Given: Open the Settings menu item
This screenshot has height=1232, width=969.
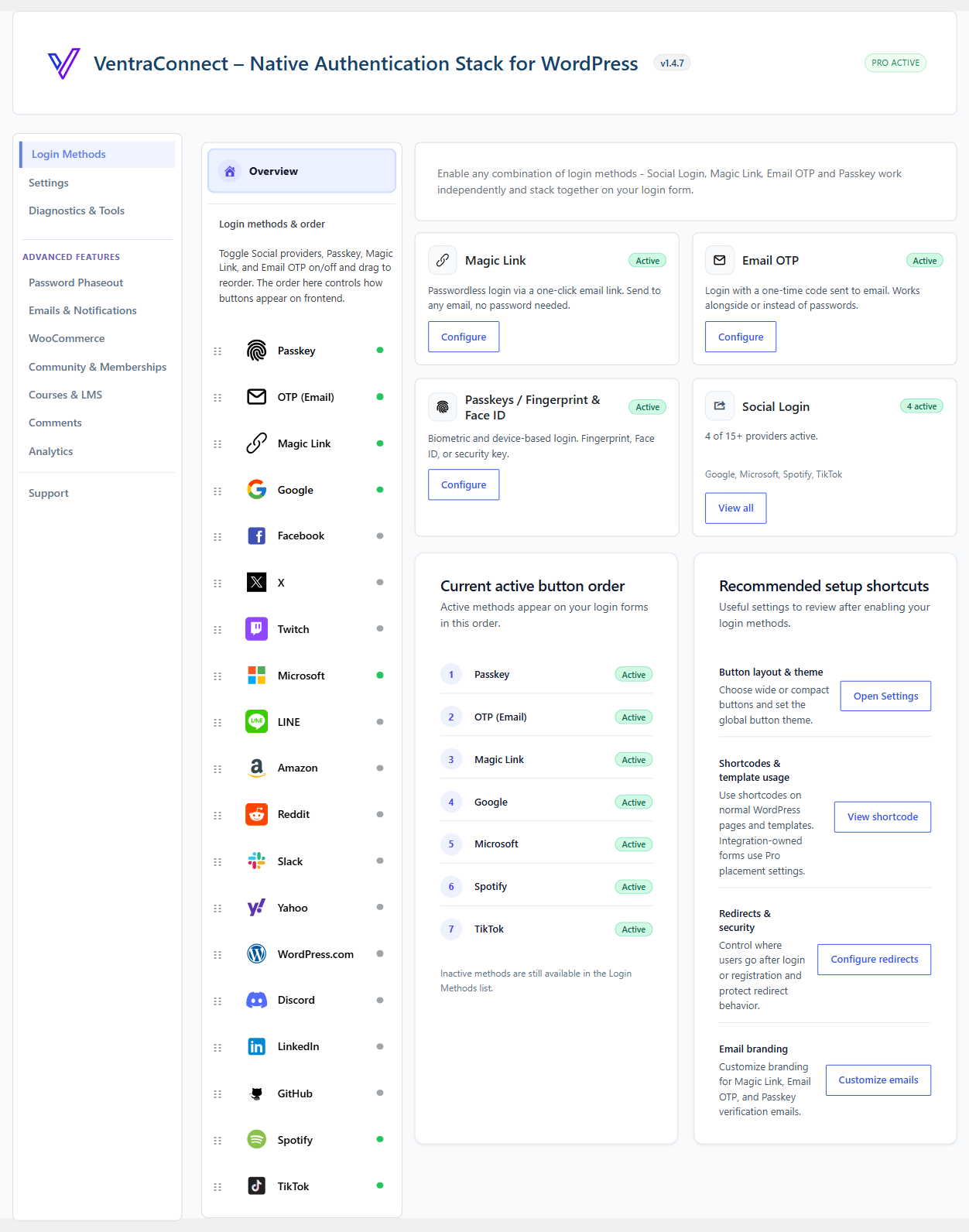Looking at the screenshot, I should click(x=49, y=183).
